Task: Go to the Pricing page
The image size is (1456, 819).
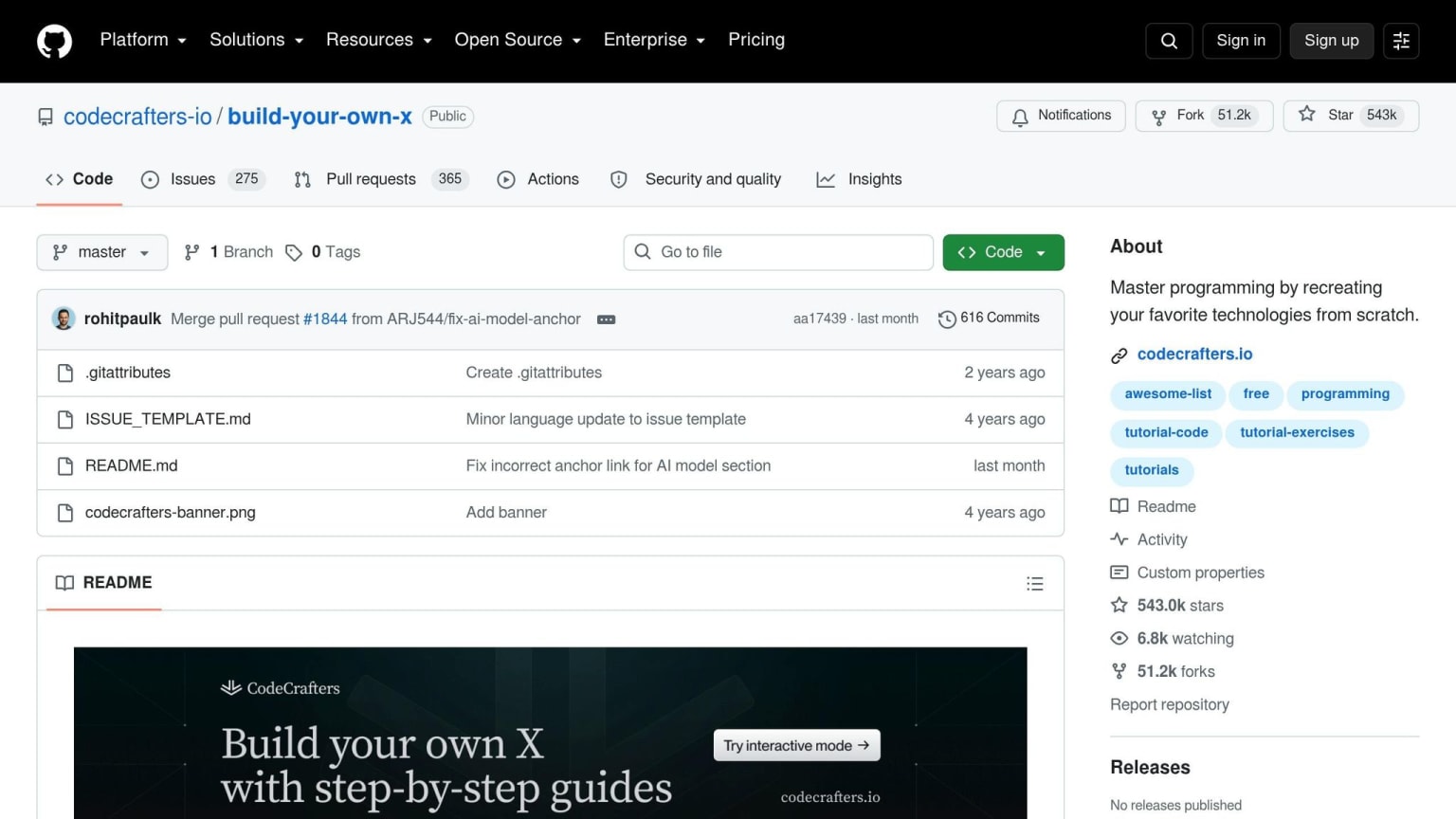Action: coord(756,40)
